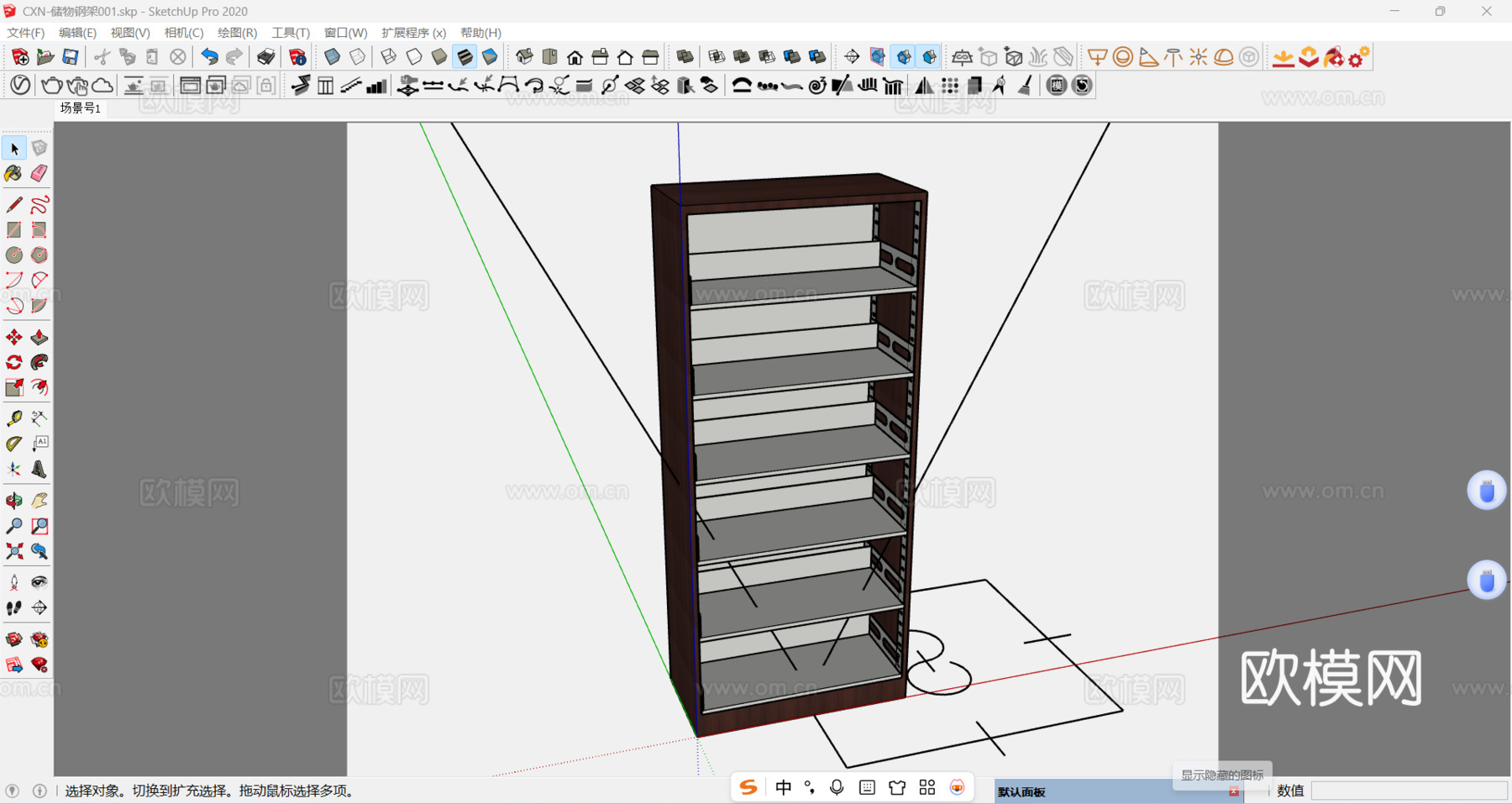The height and width of the screenshot is (804, 1512).
Task: Select the Protractor tool
Action: (x=14, y=444)
